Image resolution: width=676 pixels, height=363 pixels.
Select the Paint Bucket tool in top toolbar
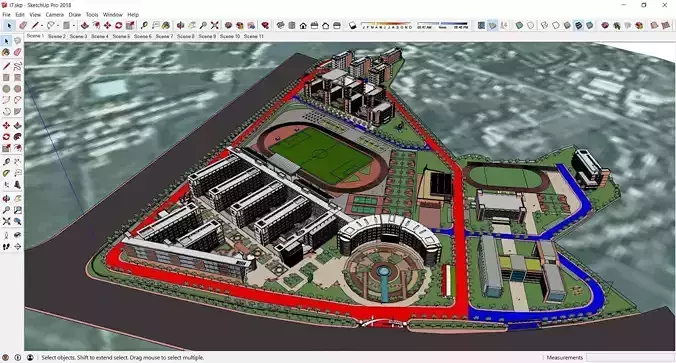coord(166,25)
